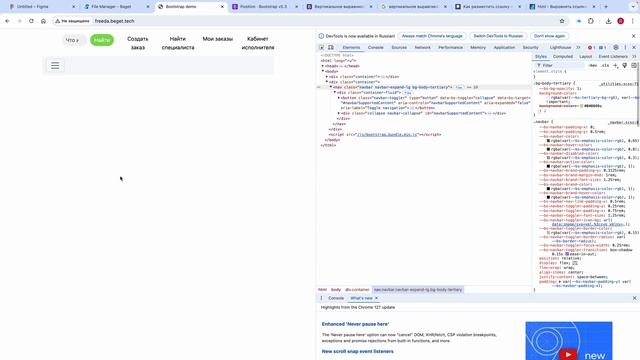Screen dimensions: 640x360
Task: Switch to Console tab in bottom drawer
Action: click(336, 298)
